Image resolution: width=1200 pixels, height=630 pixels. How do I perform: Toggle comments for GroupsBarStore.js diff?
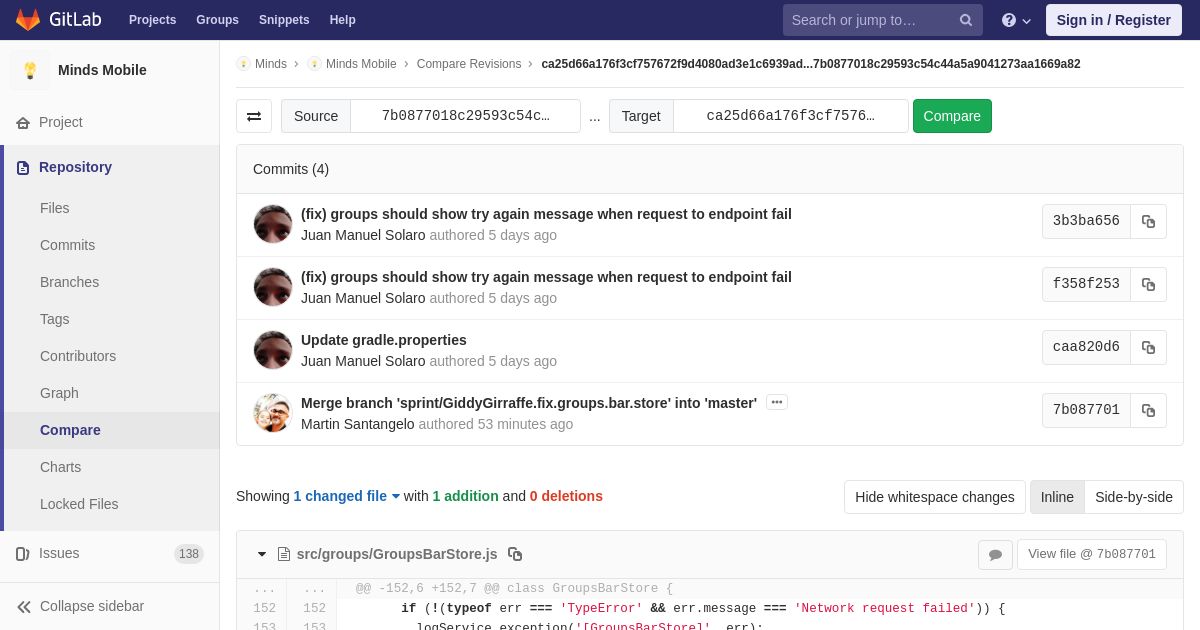(995, 554)
